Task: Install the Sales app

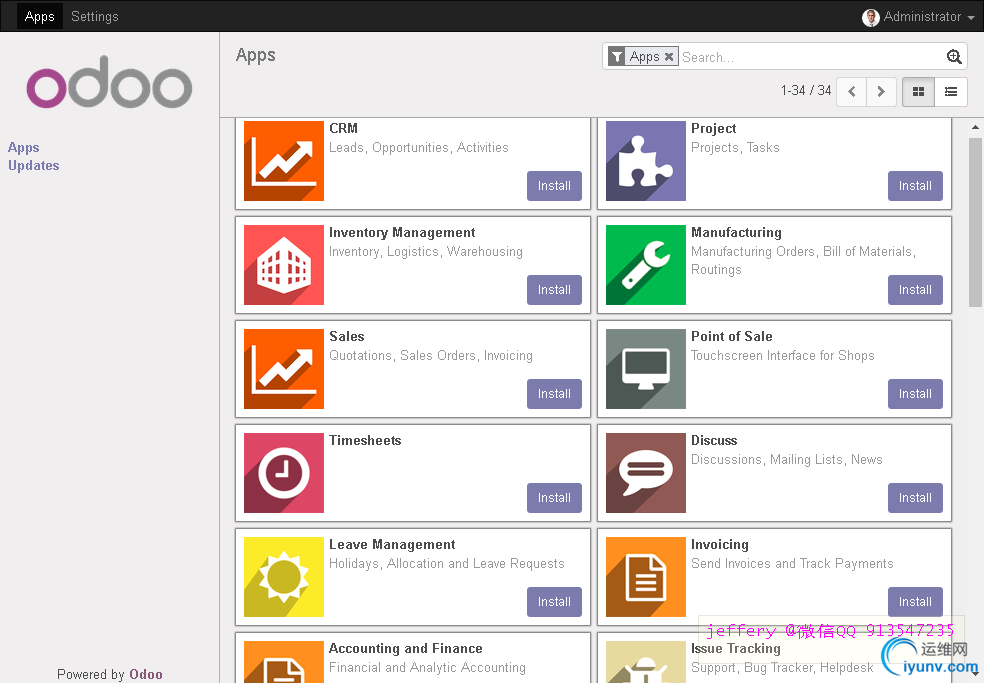Action: pyautogui.click(x=554, y=394)
